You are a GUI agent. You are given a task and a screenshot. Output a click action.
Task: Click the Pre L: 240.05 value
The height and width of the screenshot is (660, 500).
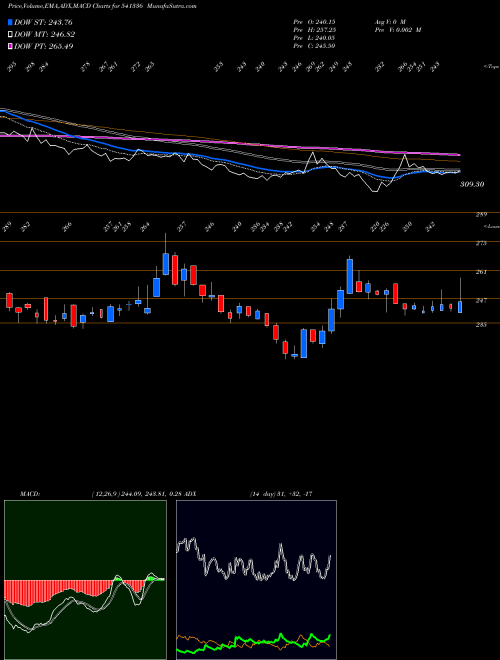click(314, 38)
